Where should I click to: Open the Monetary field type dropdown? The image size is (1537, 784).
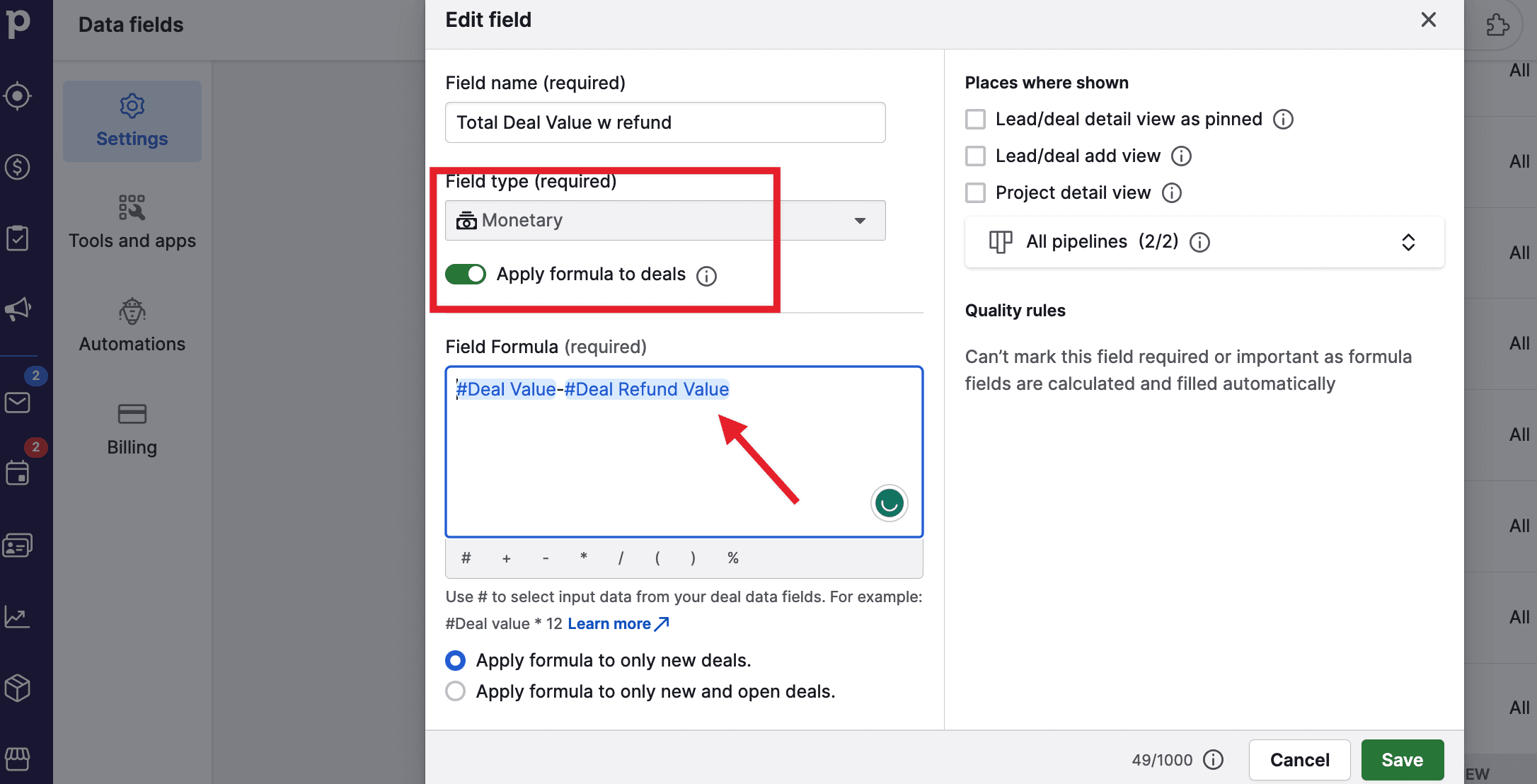click(664, 221)
